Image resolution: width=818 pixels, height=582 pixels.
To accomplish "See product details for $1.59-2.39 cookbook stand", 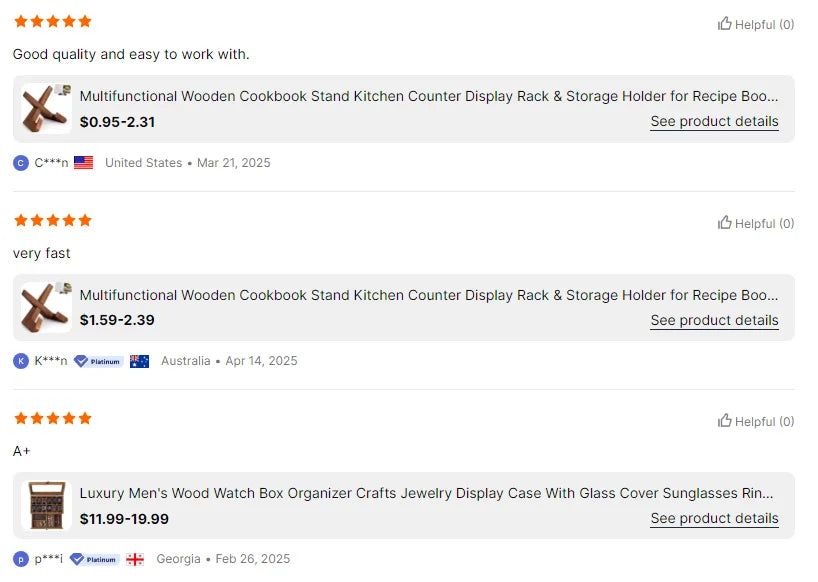I will click(x=714, y=320).
